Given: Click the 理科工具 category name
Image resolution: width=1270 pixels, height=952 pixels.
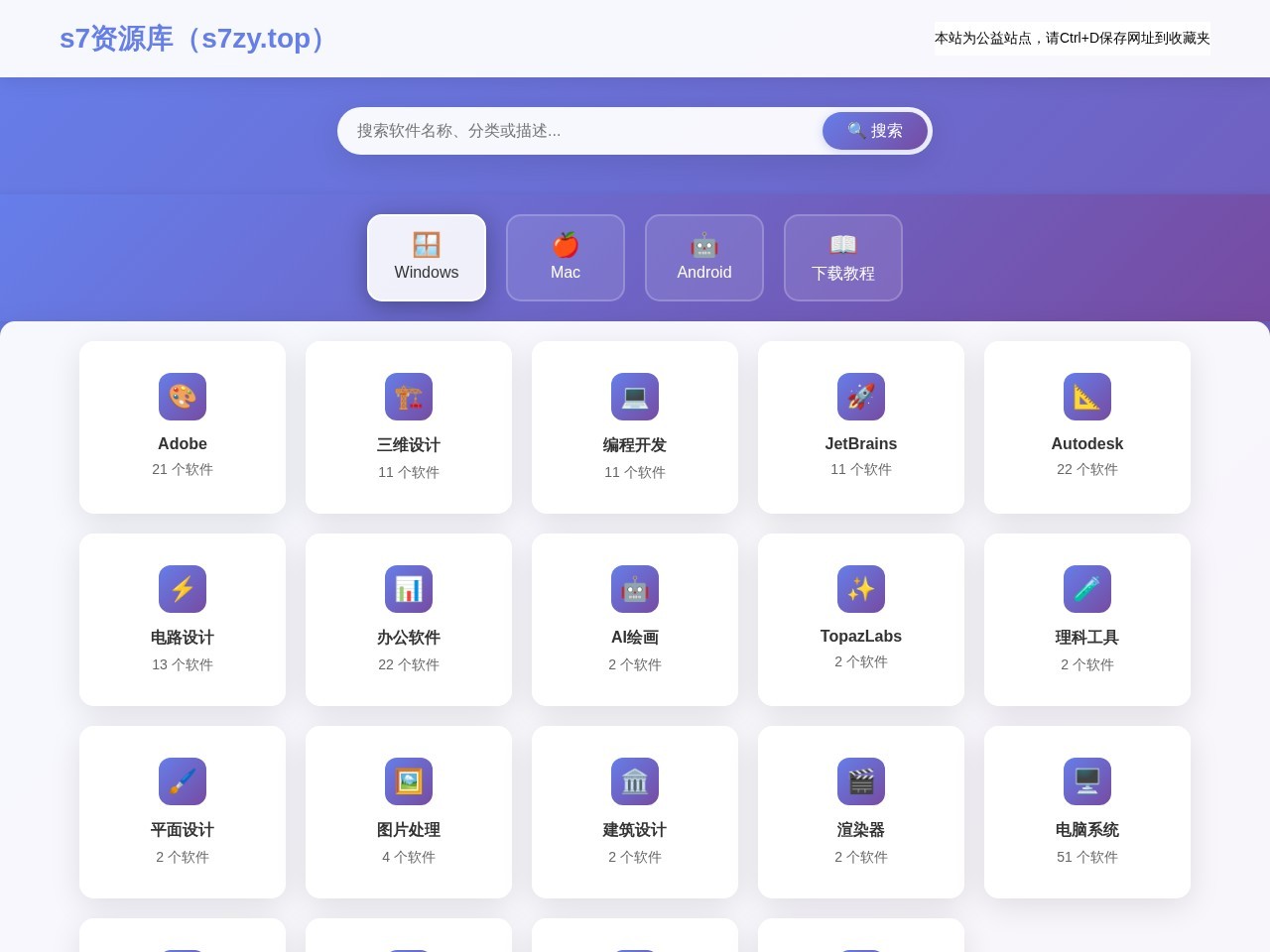Looking at the screenshot, I should 1087,638.
